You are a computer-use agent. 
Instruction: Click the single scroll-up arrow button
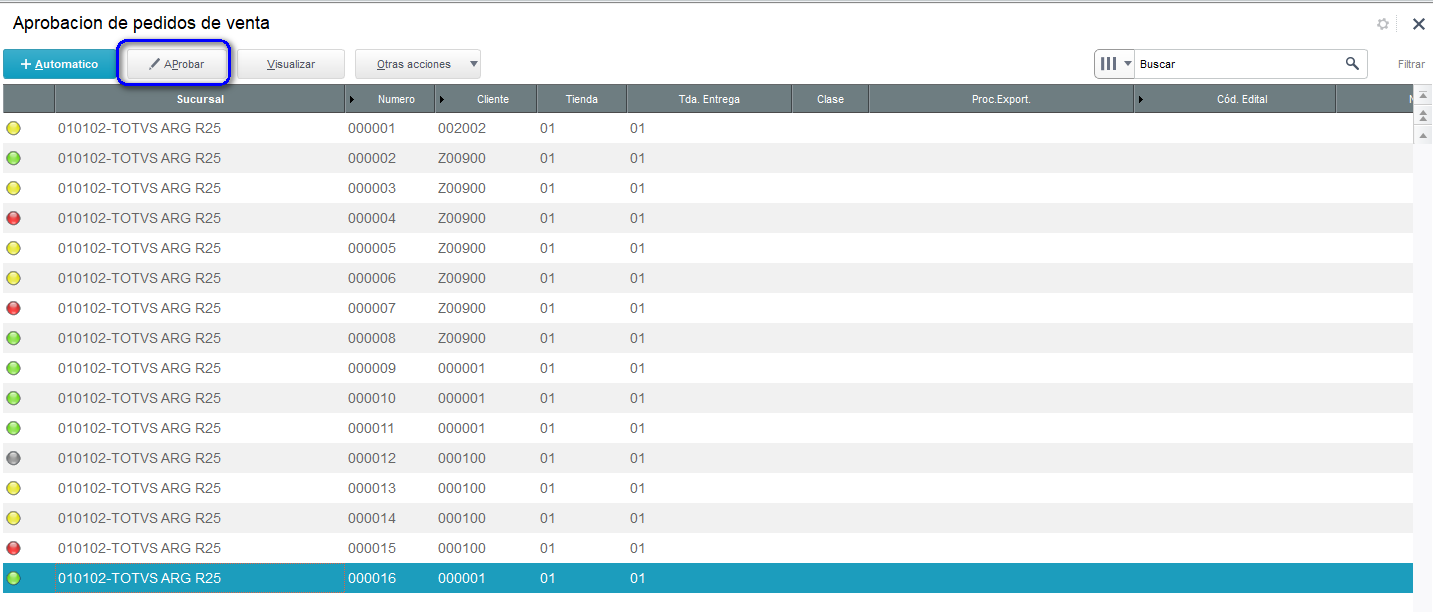[x=1423, y=134]
